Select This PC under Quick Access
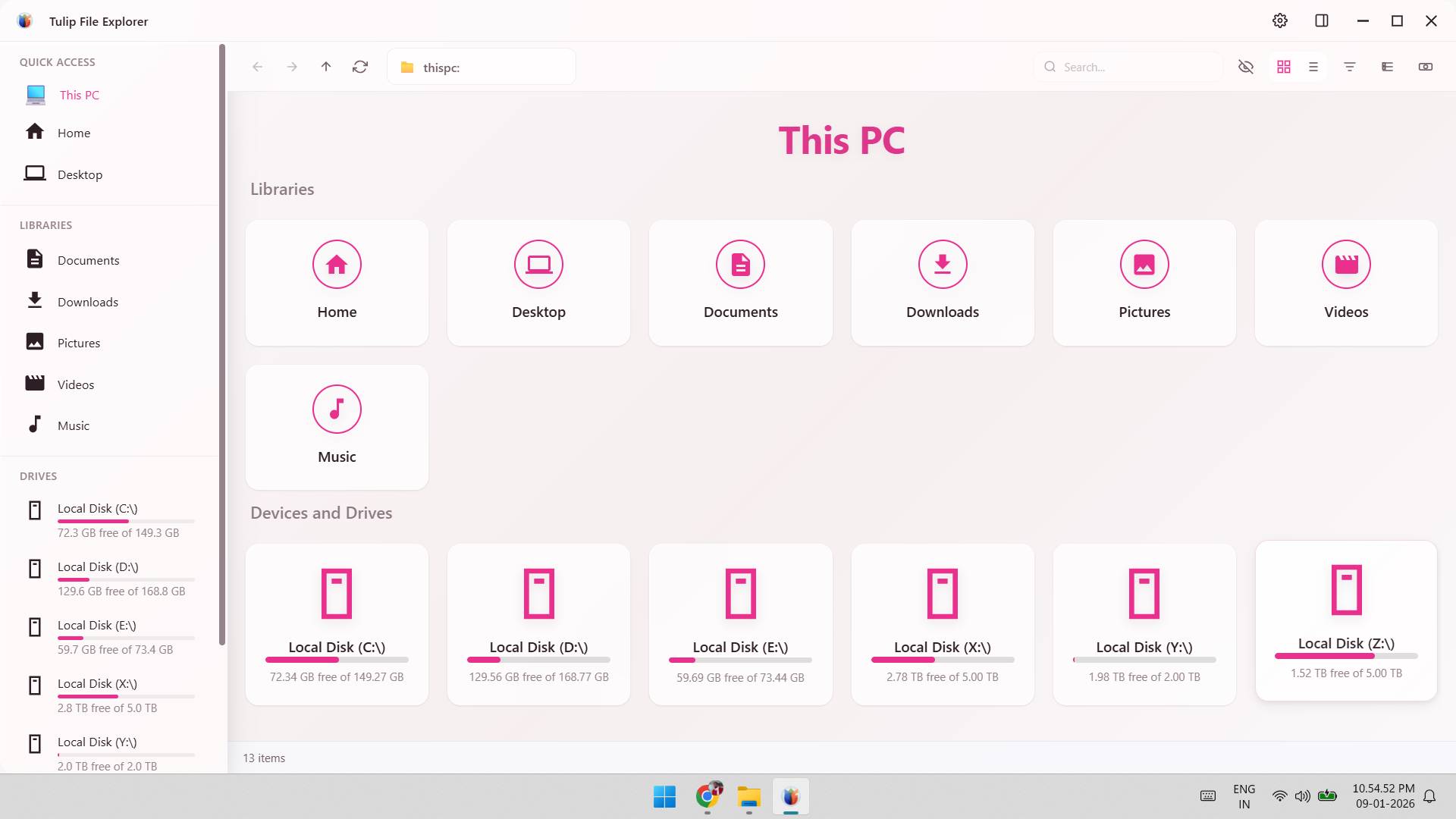Viewport: 1456px width, 819px height. (79, 94)
